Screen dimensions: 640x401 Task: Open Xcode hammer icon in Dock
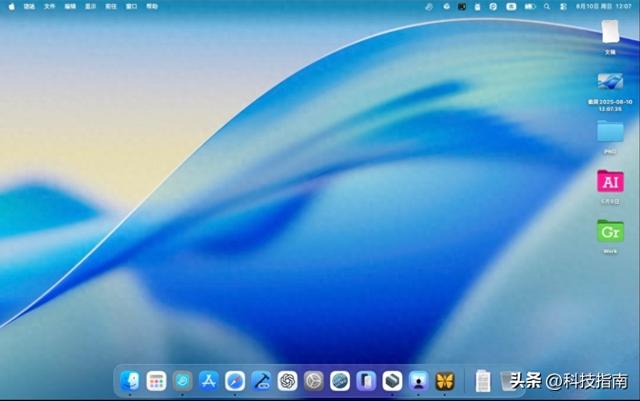click(261, 381)
